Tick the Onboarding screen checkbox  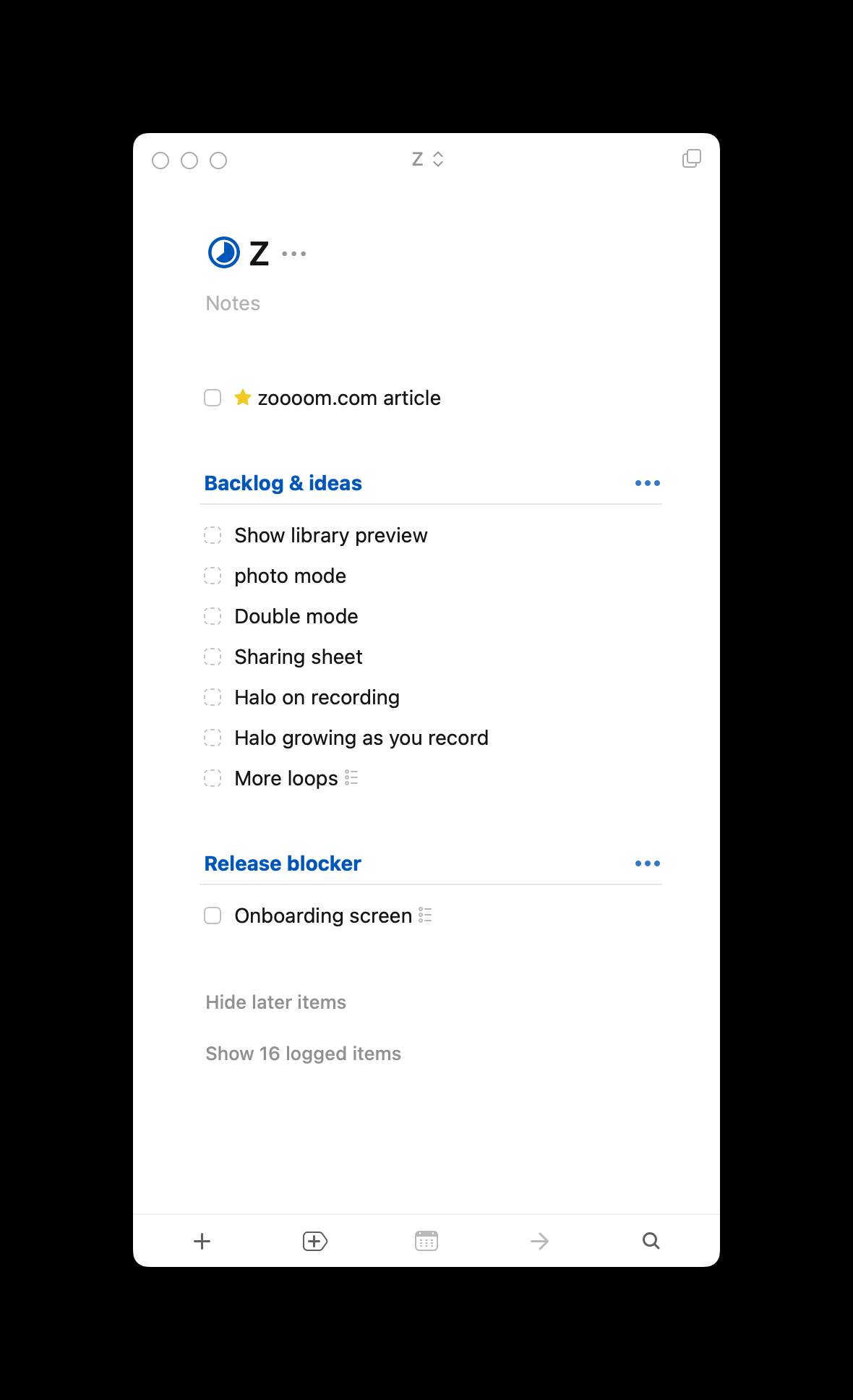[x=213, y=915]
